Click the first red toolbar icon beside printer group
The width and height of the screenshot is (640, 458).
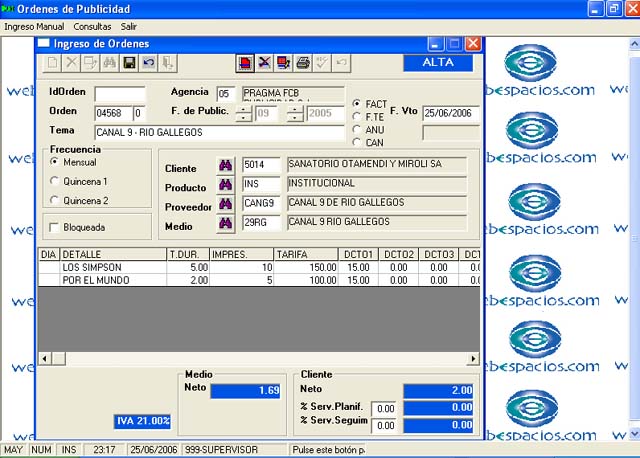[x=245, y=63]
